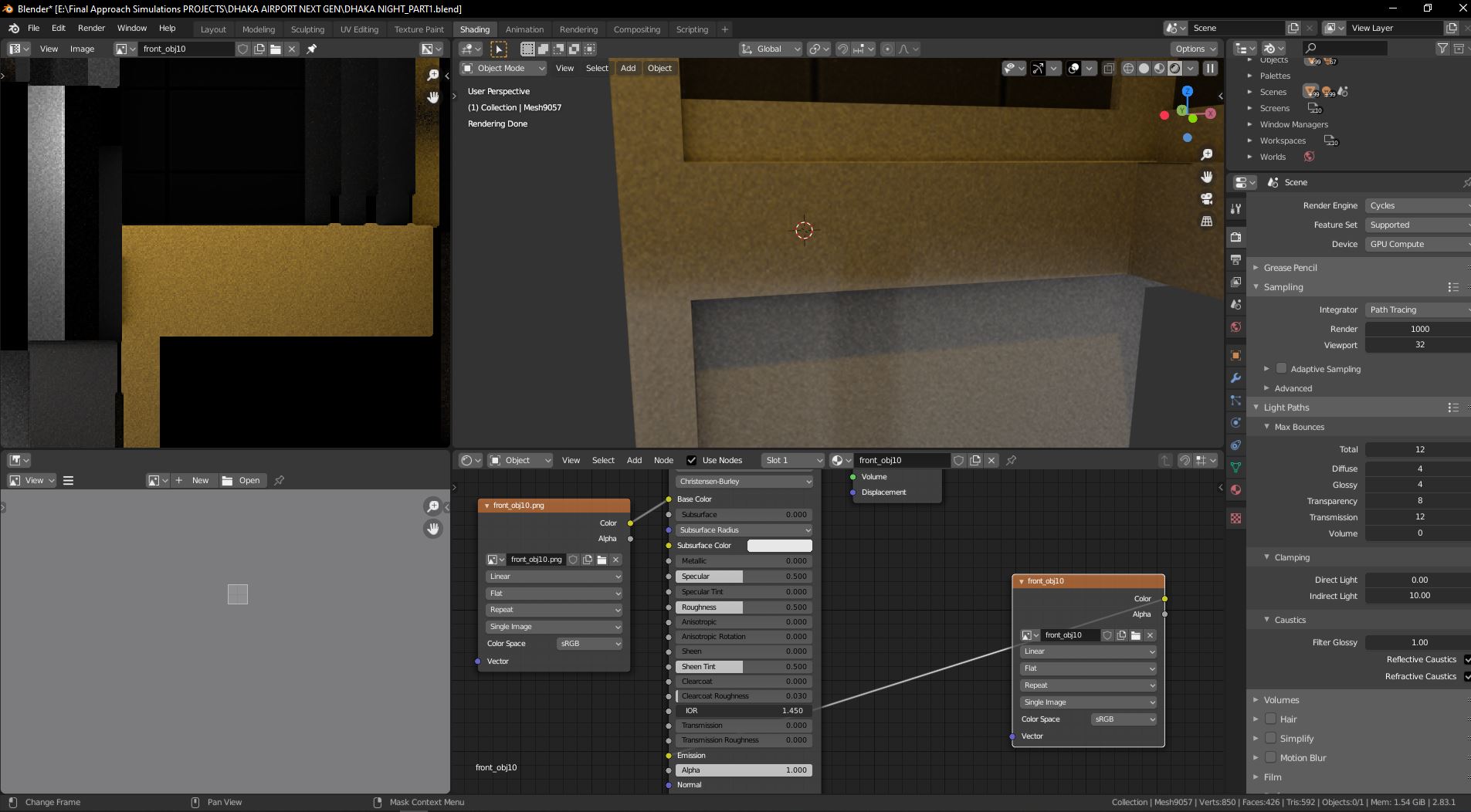This screenshot has height=812, width=1471.
Task: Click the Subsurface Color swatch
Action: [x=780, y=545]
